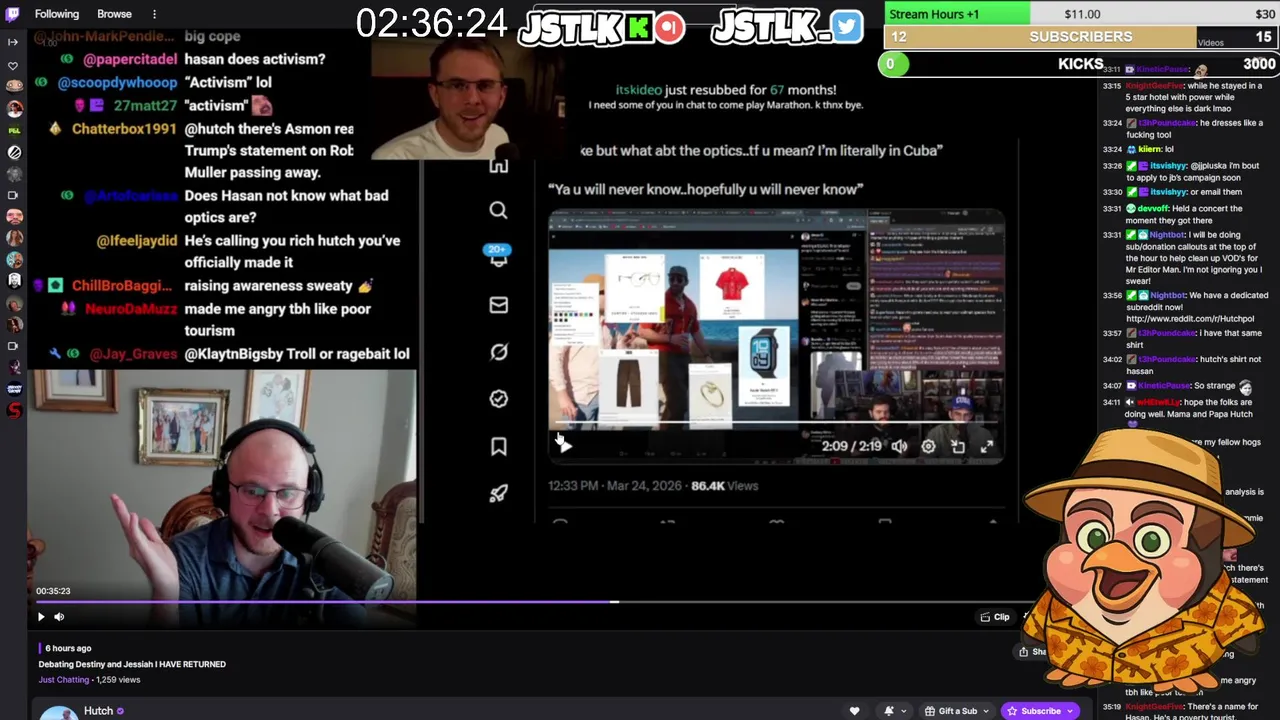Mute the Twitch player volume
Screen dimensions: 1280x720
click(x=59, y=617)
